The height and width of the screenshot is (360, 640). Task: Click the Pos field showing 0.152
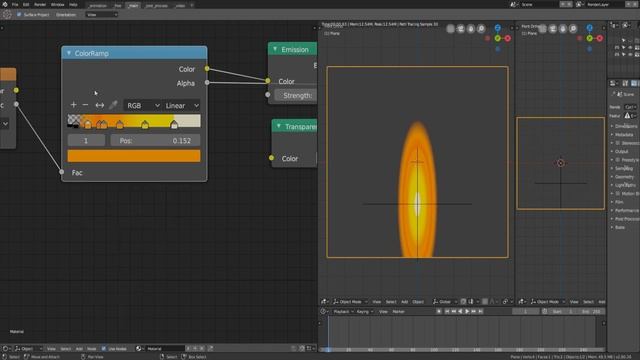(156, 140)
